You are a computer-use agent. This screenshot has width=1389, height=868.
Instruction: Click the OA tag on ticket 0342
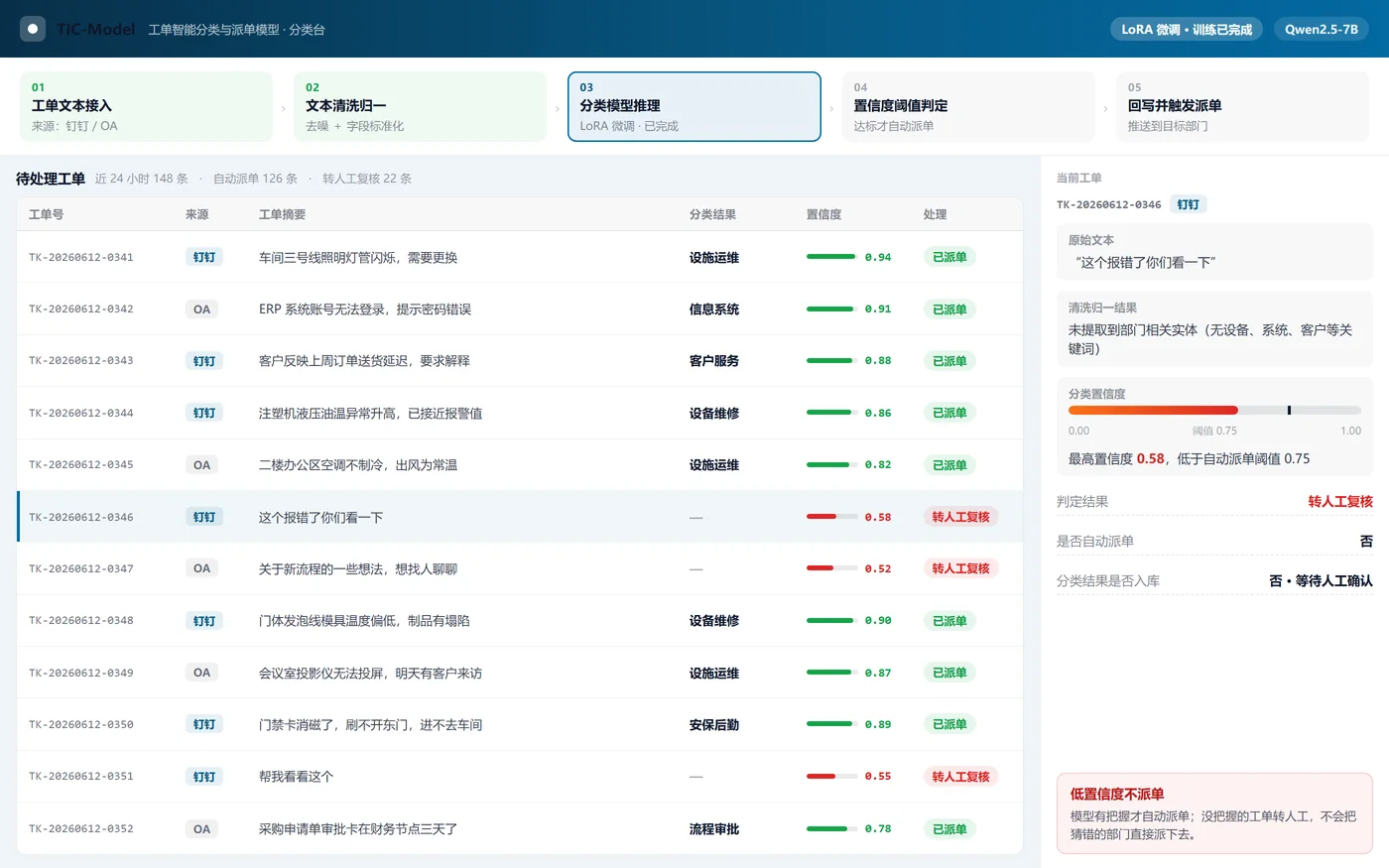pos(202,310)
